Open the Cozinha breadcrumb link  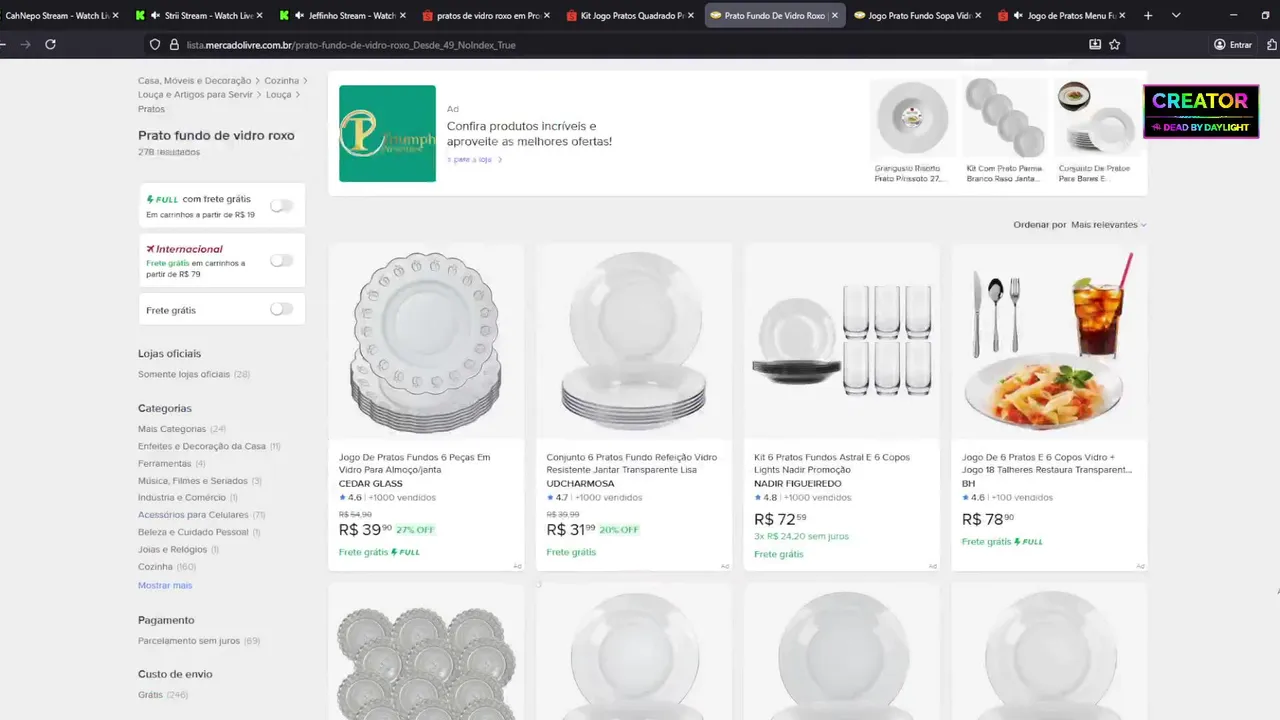[281, 80]
